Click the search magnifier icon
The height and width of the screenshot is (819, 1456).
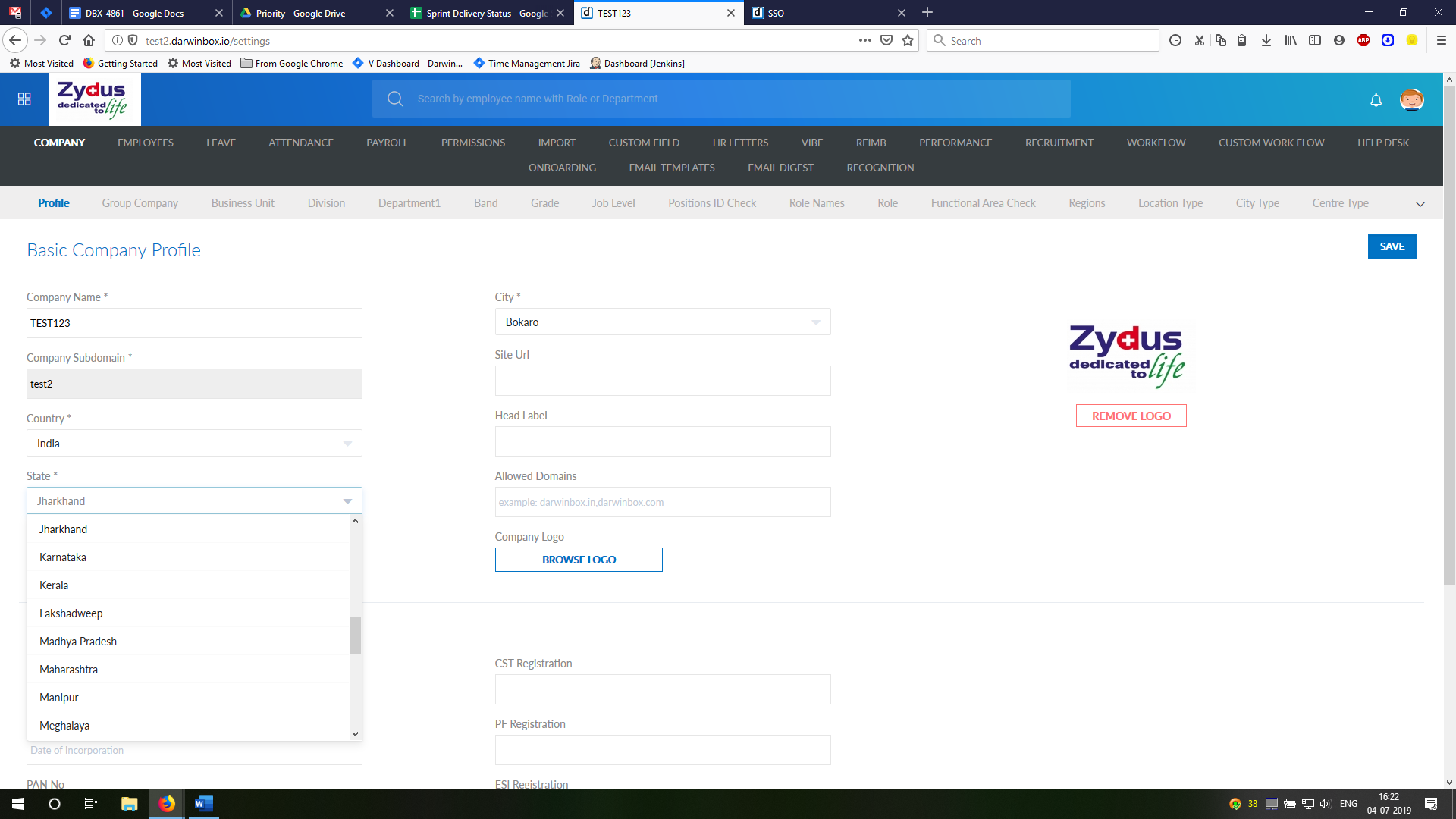395,99
